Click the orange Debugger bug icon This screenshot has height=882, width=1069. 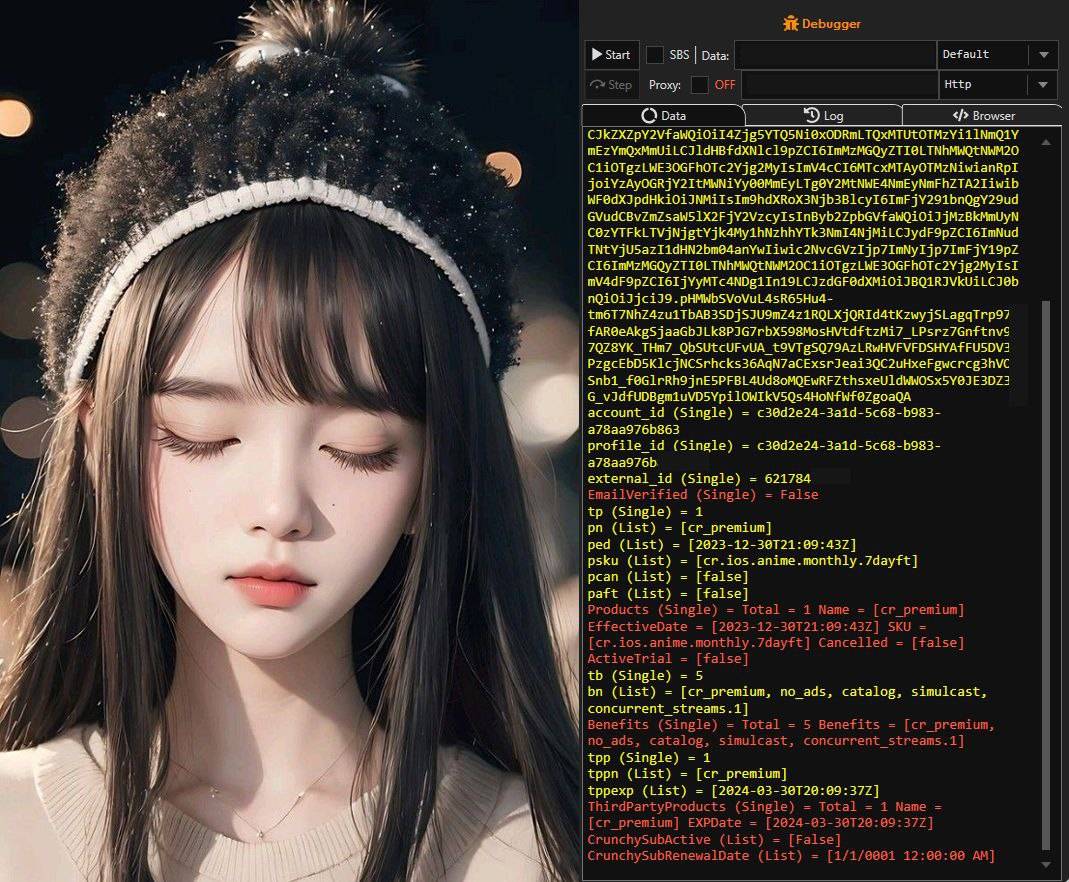791,23
